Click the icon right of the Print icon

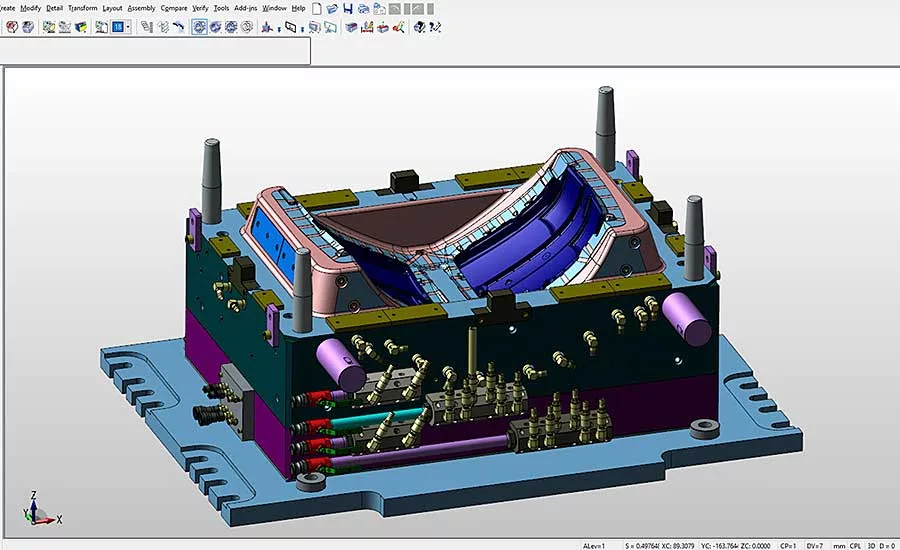379,9
